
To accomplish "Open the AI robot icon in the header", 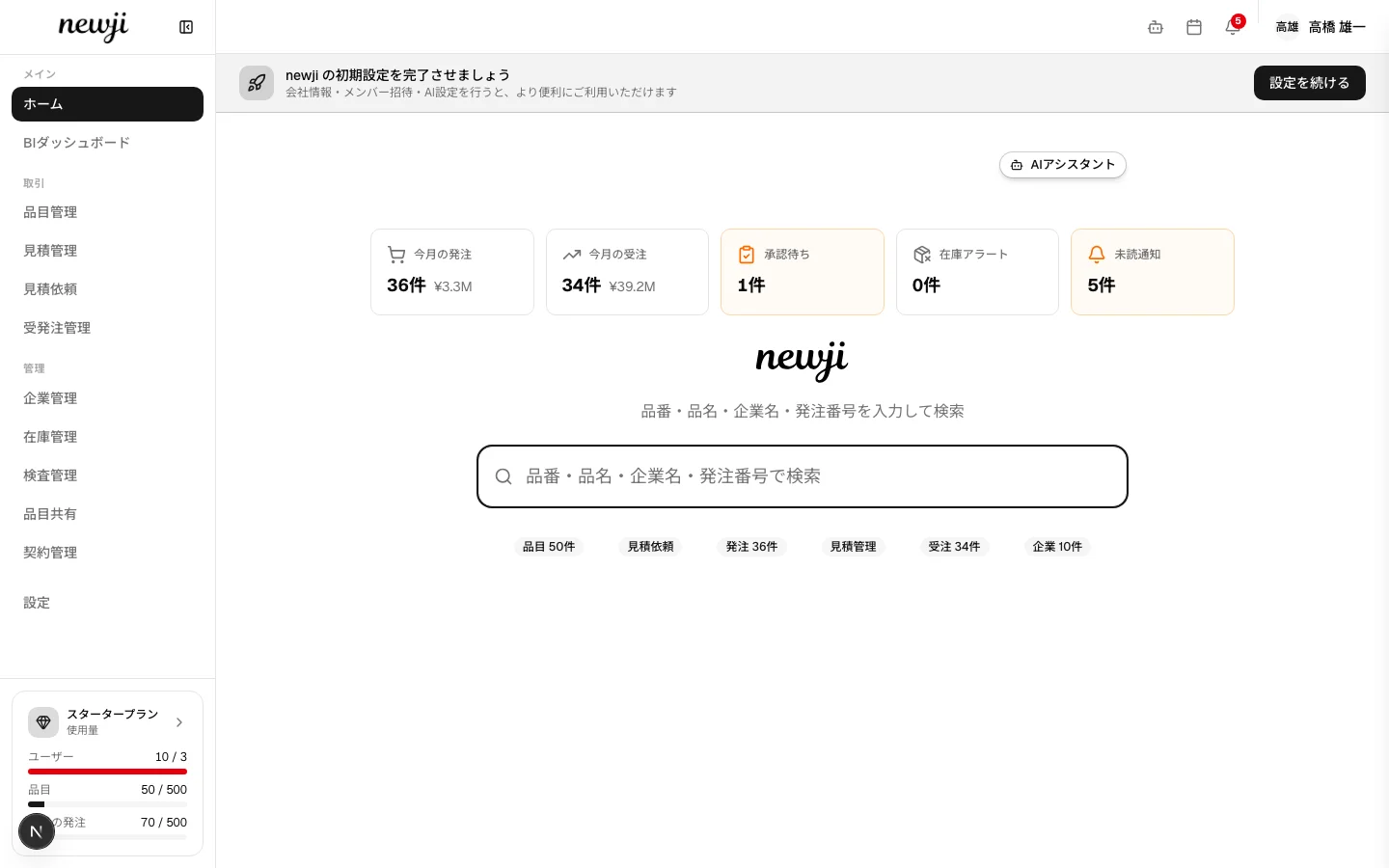I will (x=1156, y=27).
